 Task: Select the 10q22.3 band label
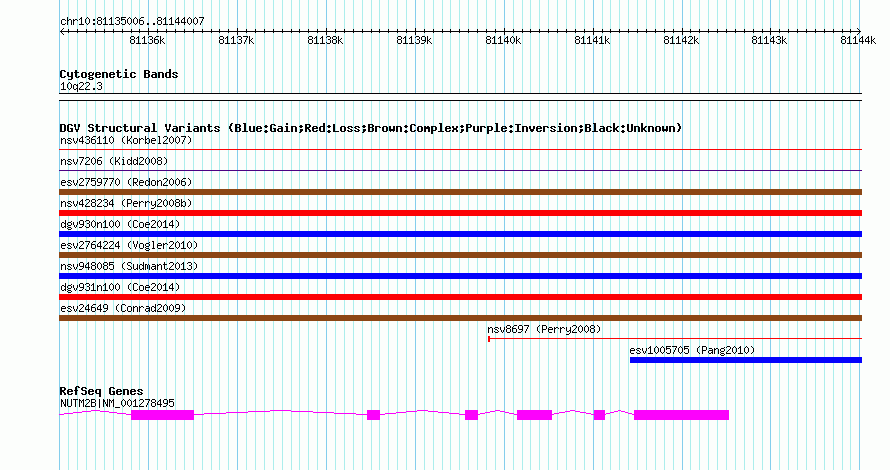click(81, 86)
